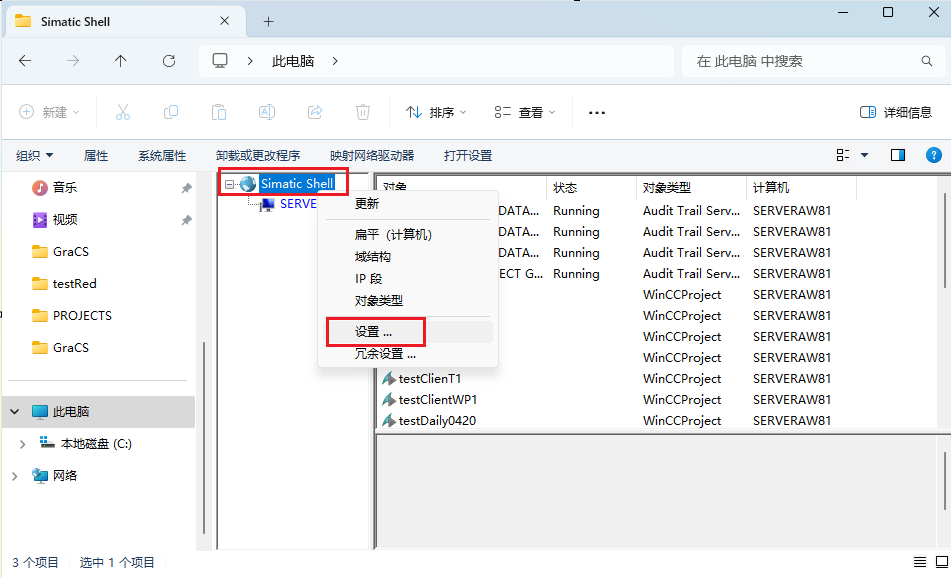
Task: Open the 查看 view dropdown
Action: (525, 112)
